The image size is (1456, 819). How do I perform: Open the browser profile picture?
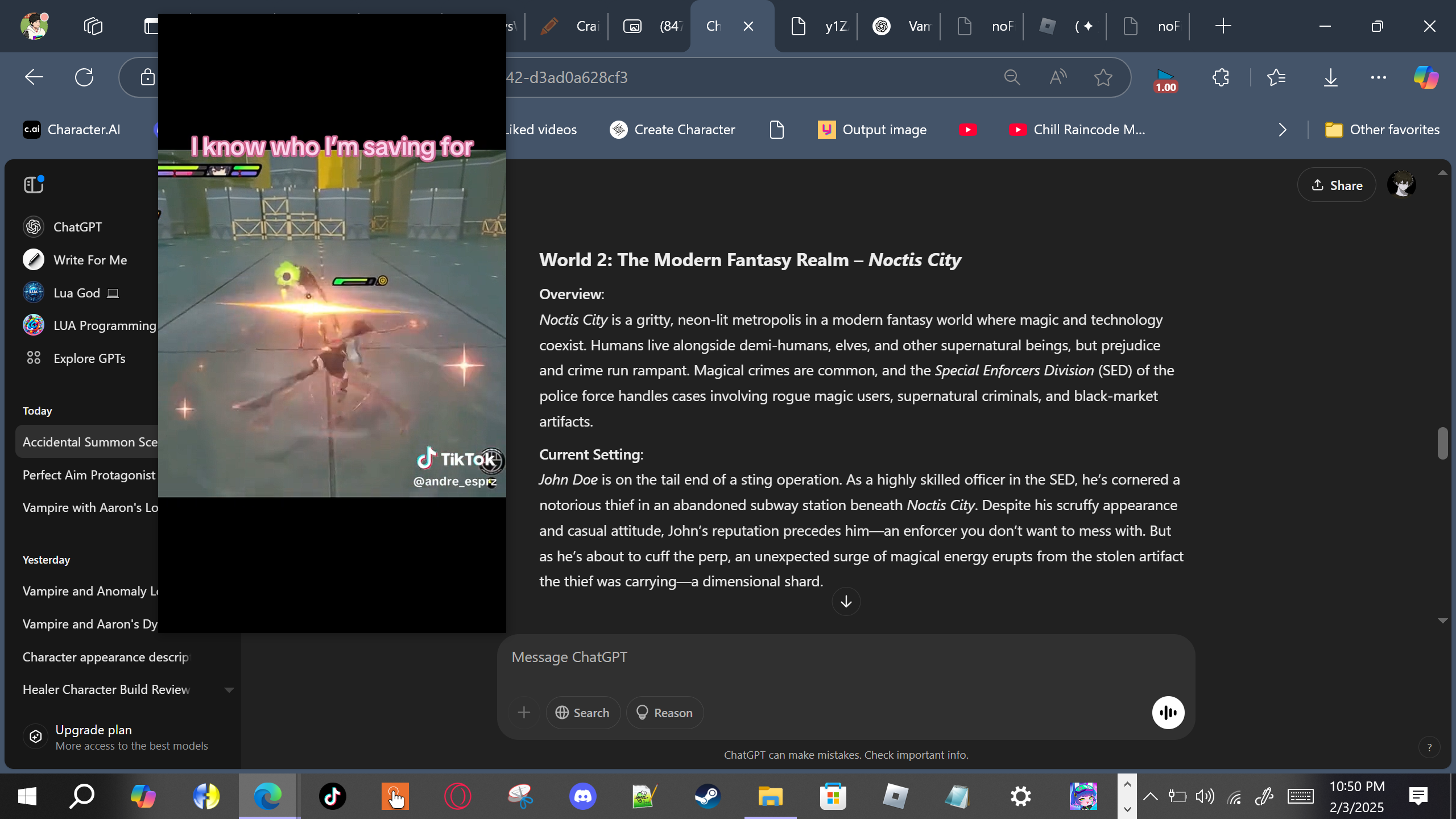[x=34, y=26]
